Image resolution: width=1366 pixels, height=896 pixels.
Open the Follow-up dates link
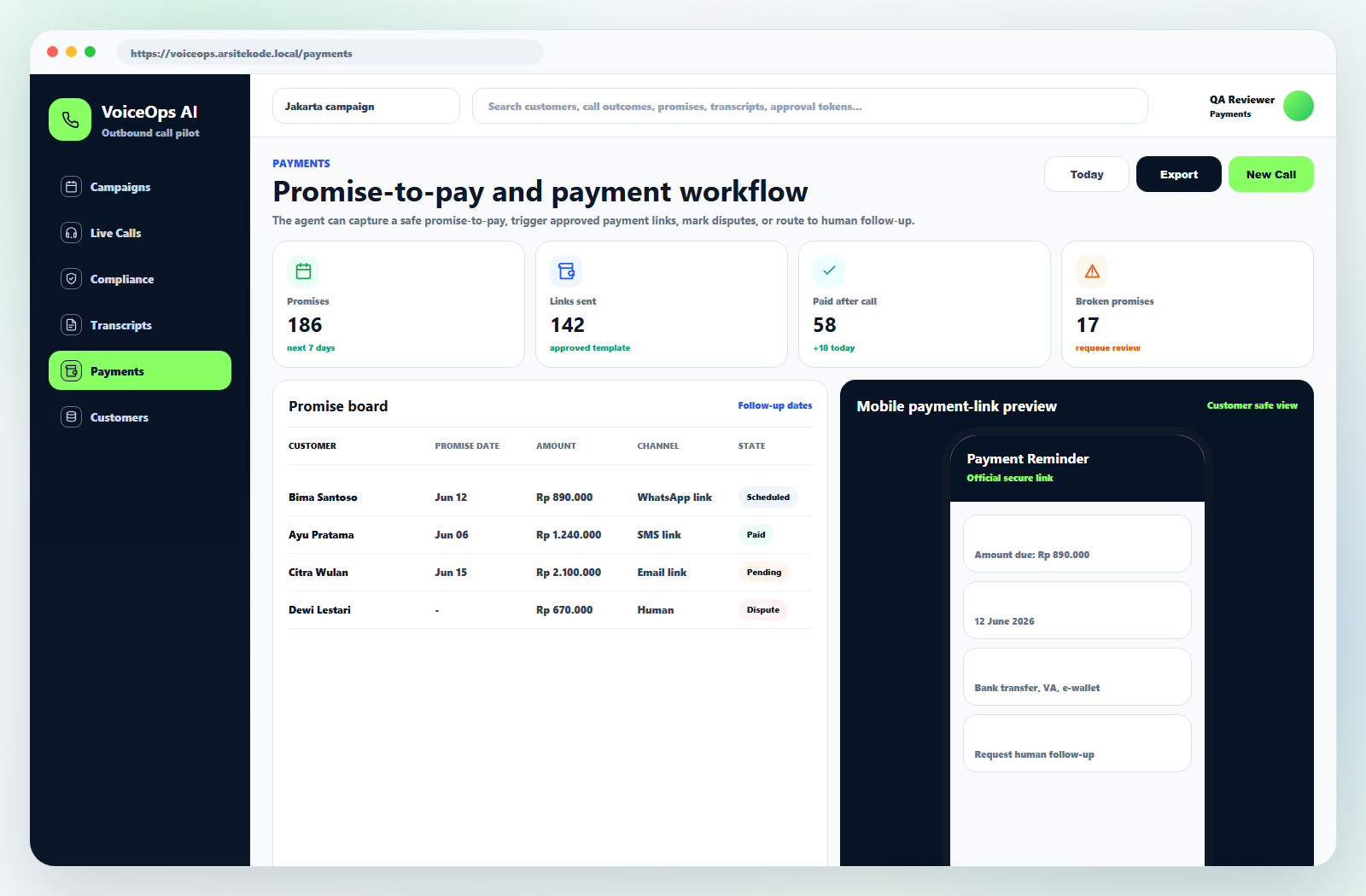[x=775, y=405]
